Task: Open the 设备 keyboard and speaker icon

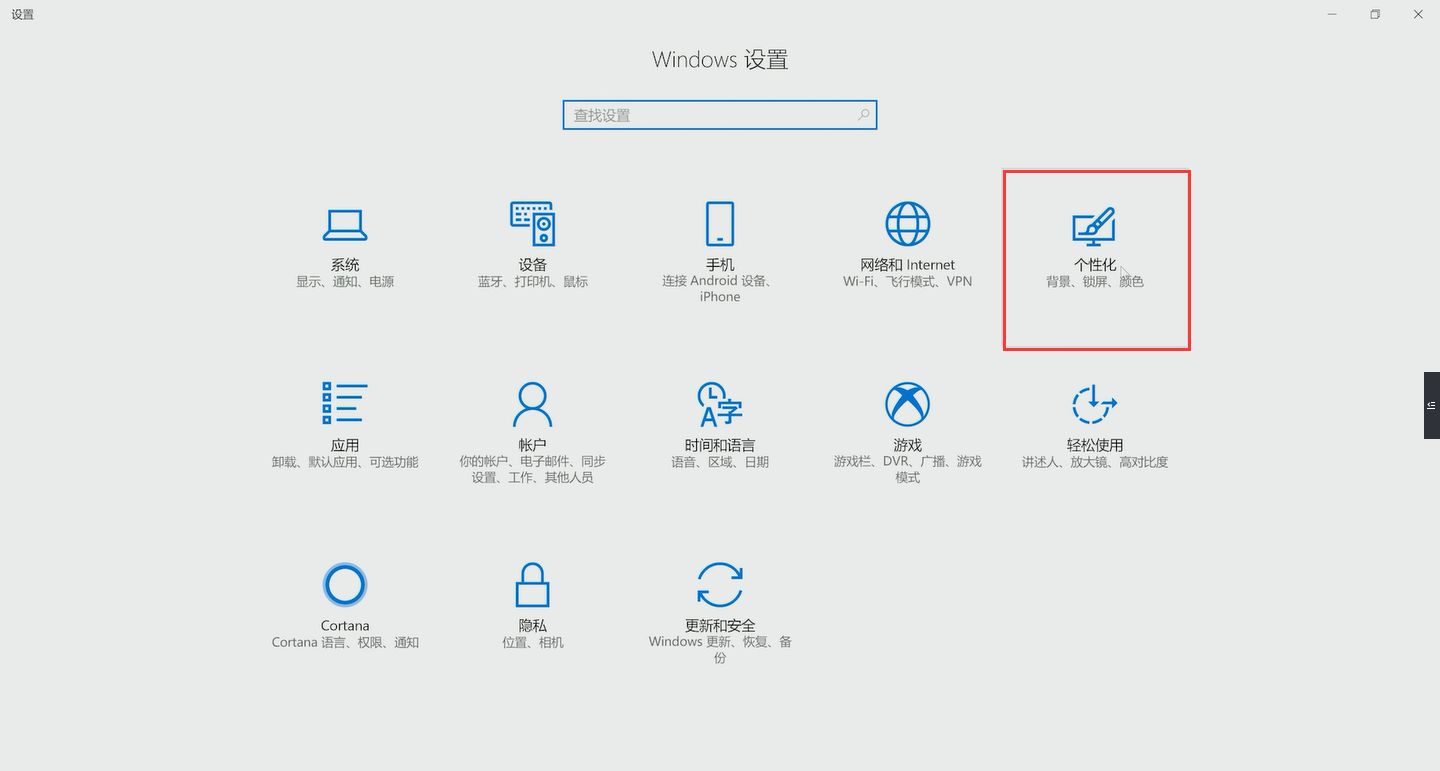Action: coord(532,224)
